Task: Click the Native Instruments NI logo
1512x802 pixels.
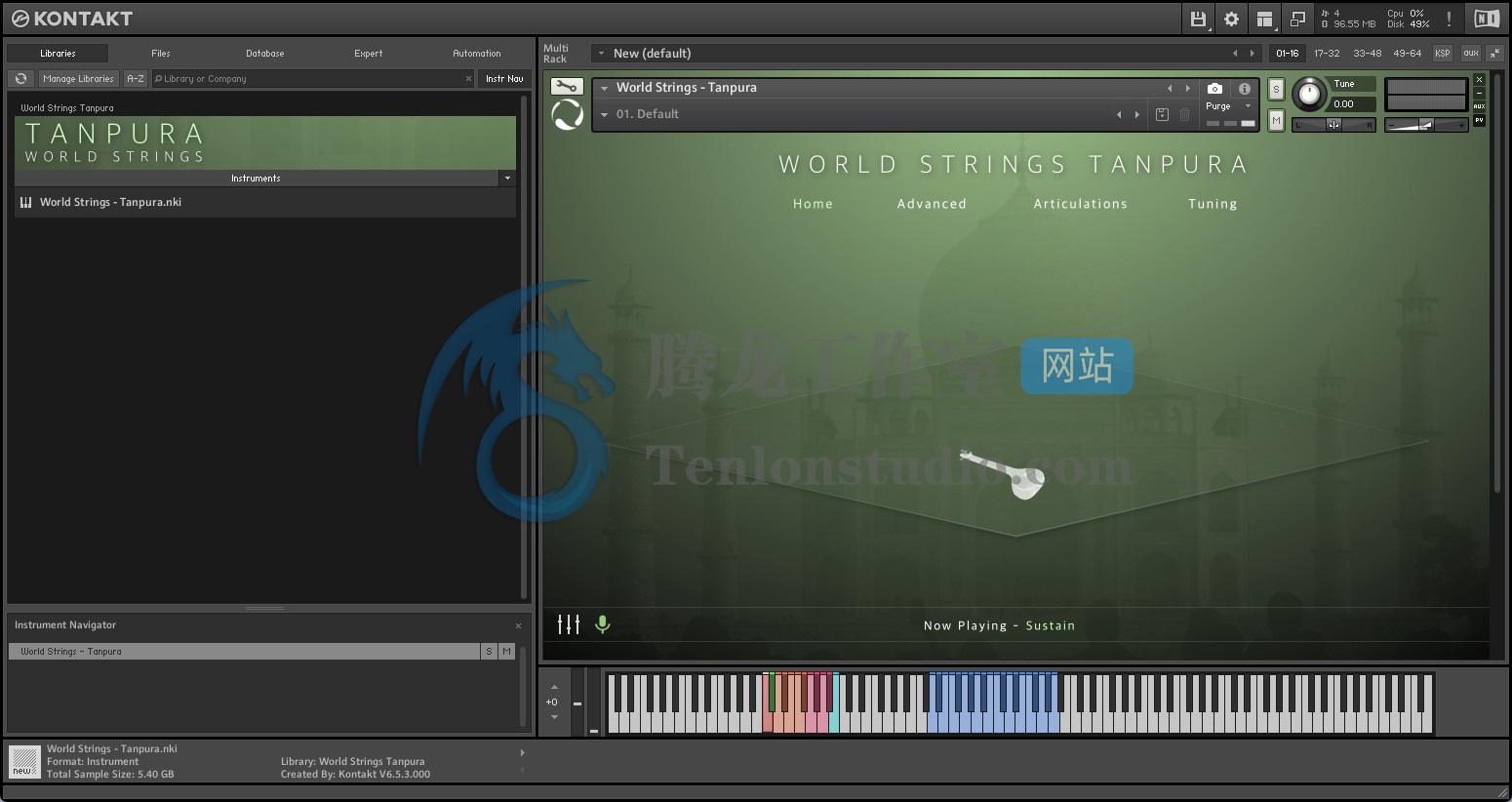Action: point(1487,19)
